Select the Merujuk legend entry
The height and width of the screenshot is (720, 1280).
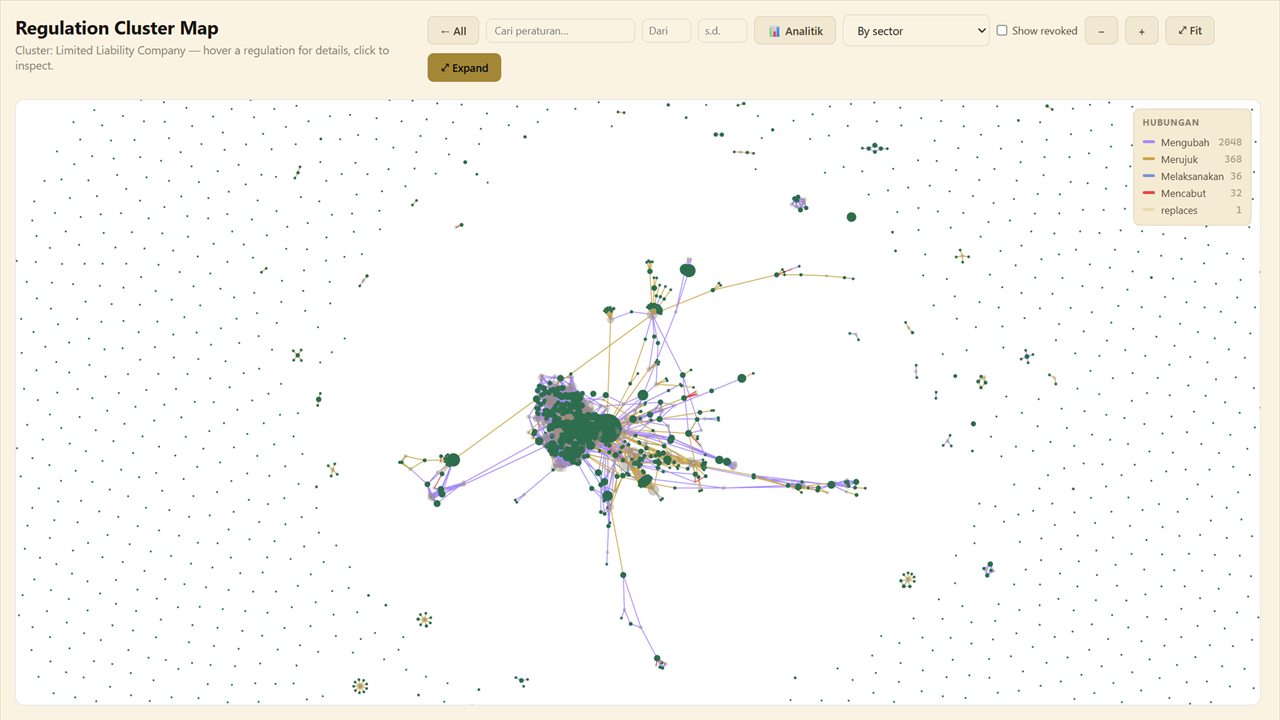coord(1192,160)
